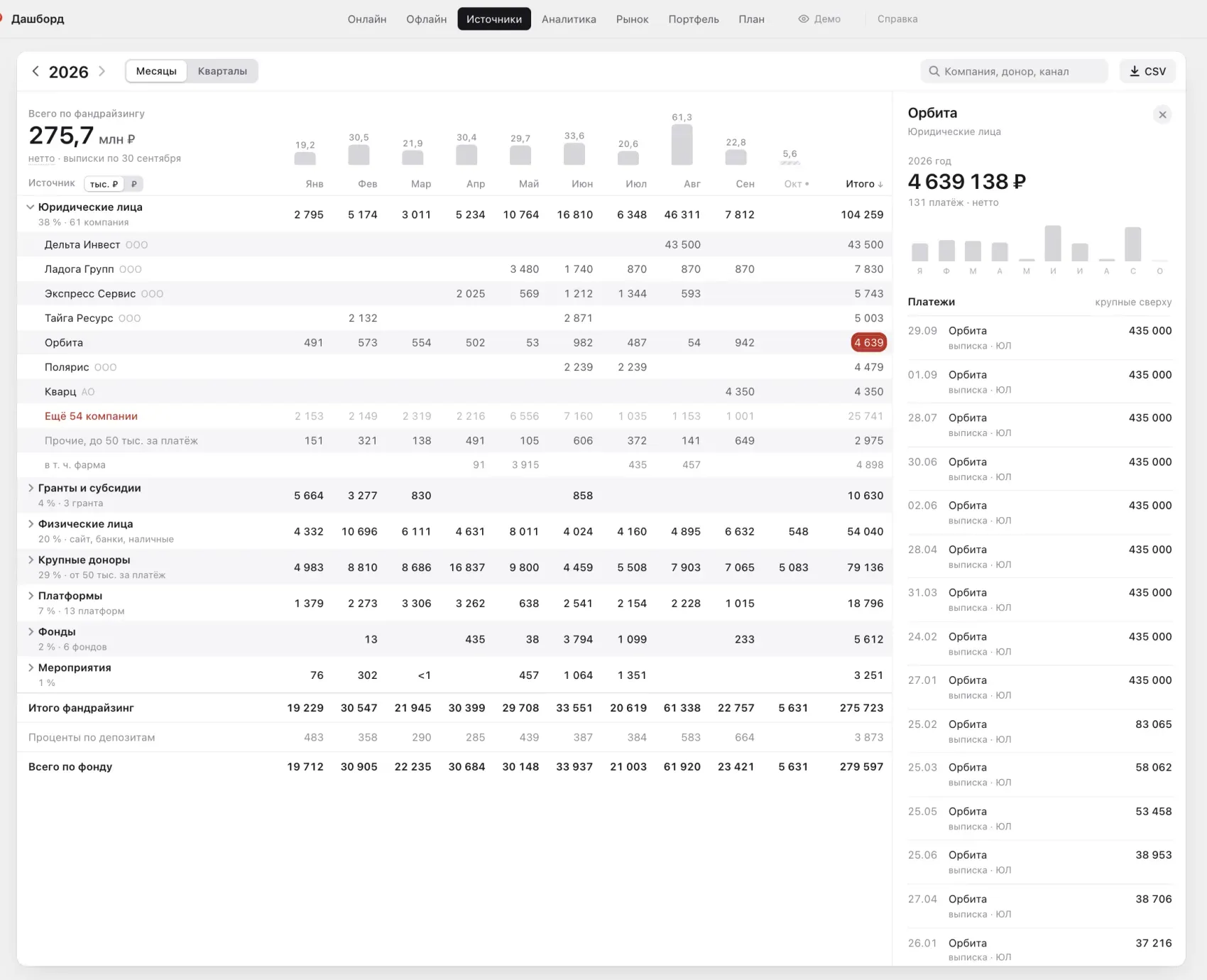Click the Дашборд title
Screen dimensions: 1207x980
point(38,19)
